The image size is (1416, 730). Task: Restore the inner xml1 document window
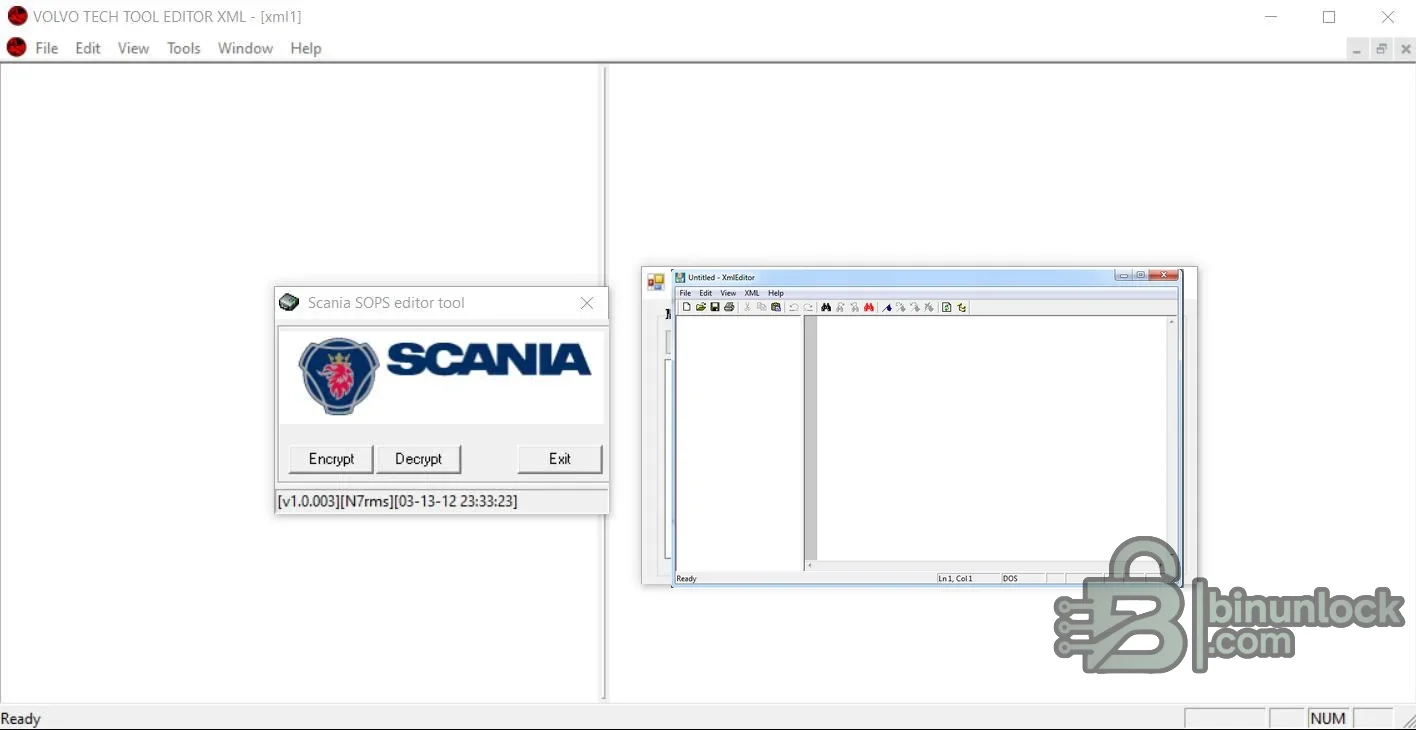click(1381, 49)
